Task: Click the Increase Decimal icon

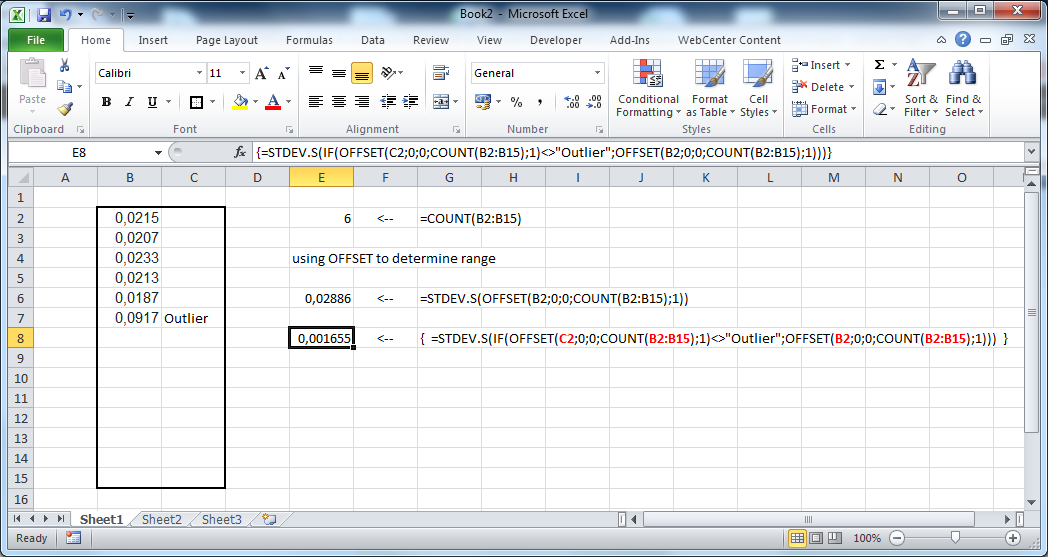Action: pyautogui.click(x=572, y=102)
